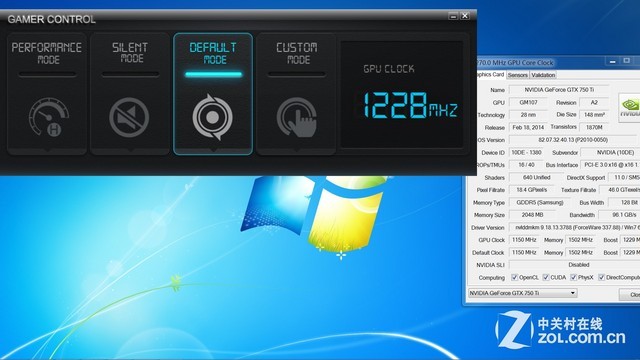The height and width of the screenshot is (360, 640).
Task: Minimize the GPU-Z window
Action: coord(612,61)
